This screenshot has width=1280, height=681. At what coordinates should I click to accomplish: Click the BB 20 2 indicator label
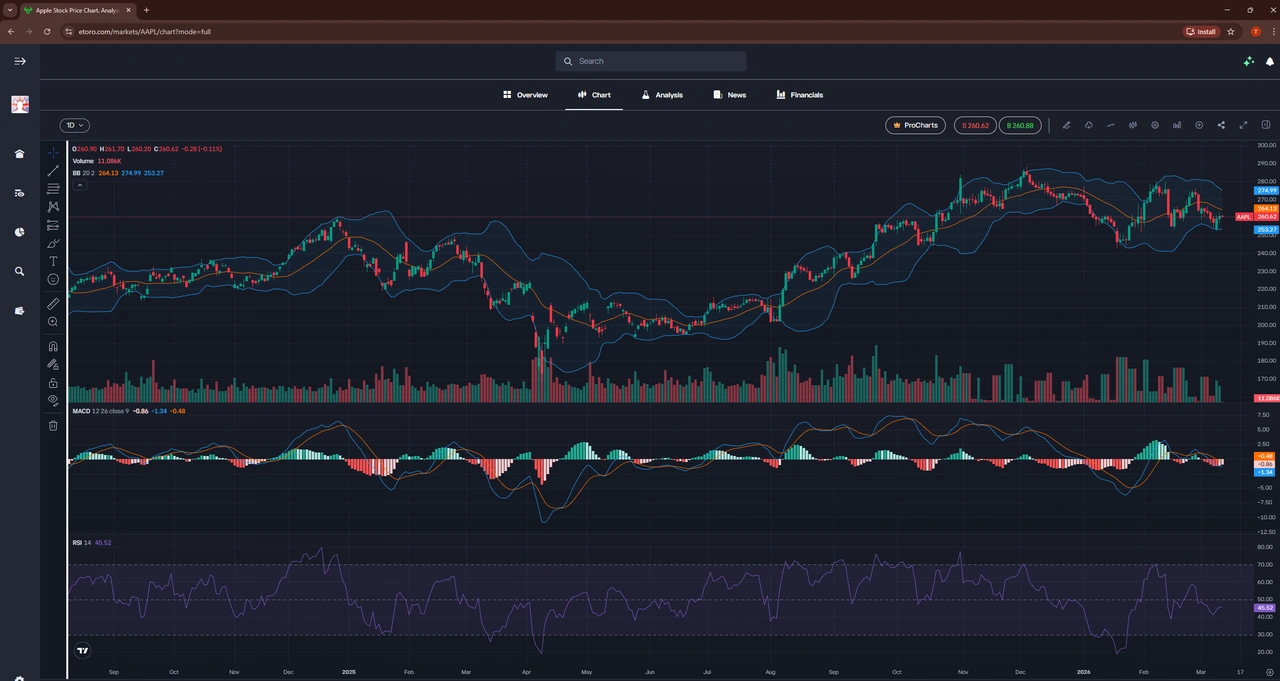(x=83, y=173)
